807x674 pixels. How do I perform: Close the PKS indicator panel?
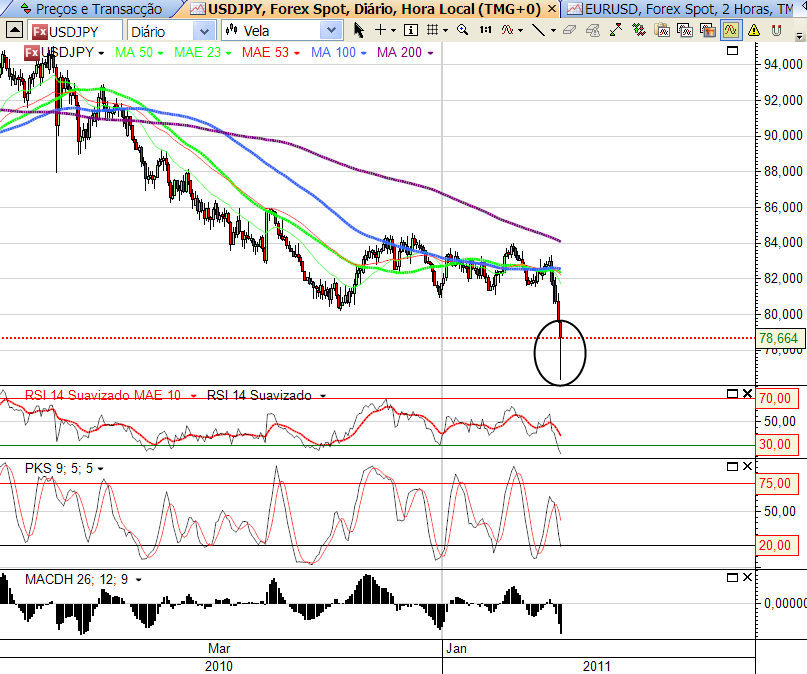(x=747, y=467)
